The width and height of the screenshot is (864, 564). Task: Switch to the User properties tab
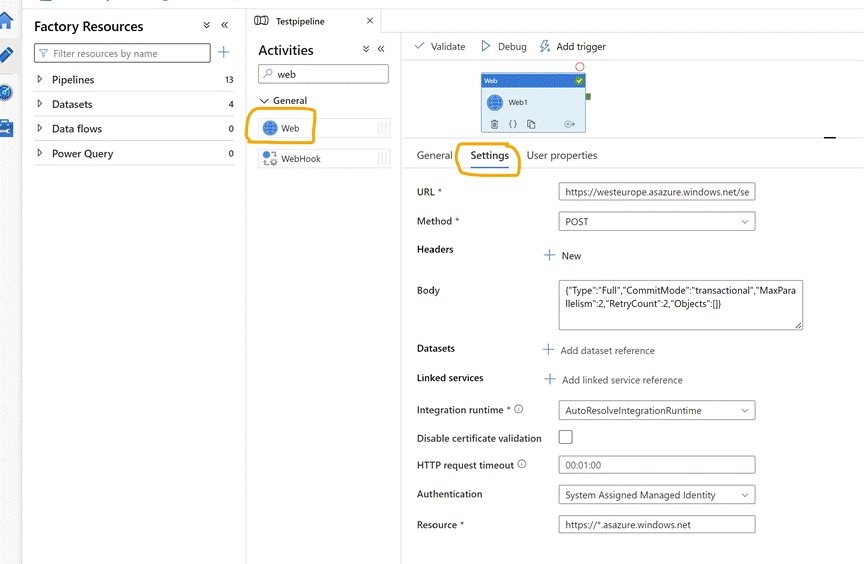(x=562, y=156)
